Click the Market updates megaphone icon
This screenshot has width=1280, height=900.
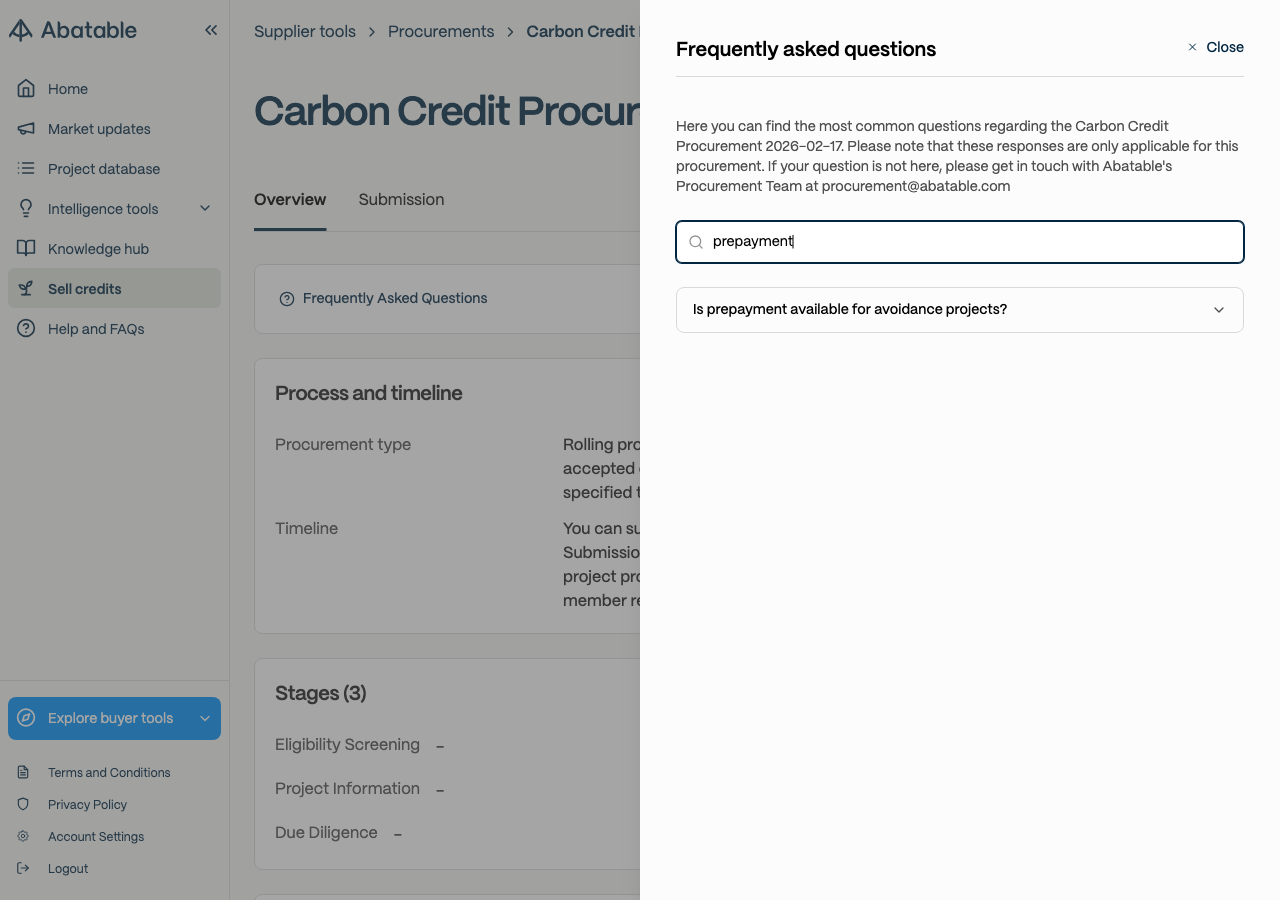26,128
